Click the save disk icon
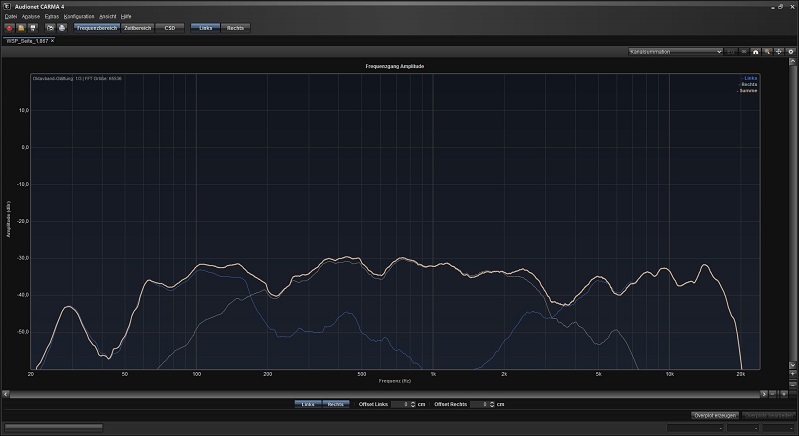Screen dimensions: 799x436 tap(35, 28)
